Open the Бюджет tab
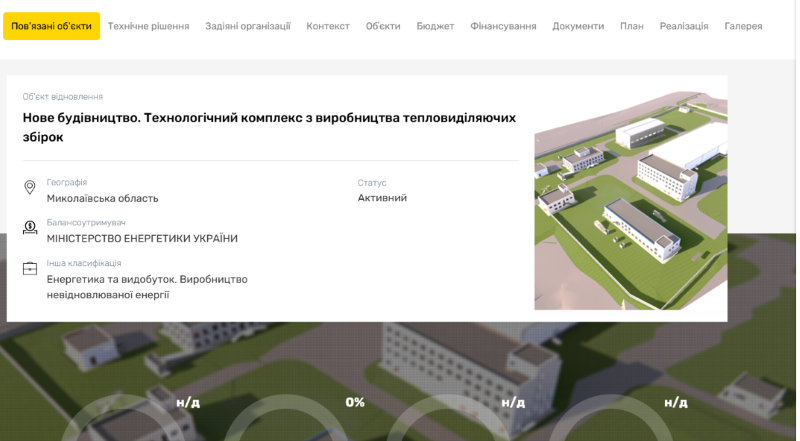The height and width of the screenshot is (441, 800). (x=435, y=26)
